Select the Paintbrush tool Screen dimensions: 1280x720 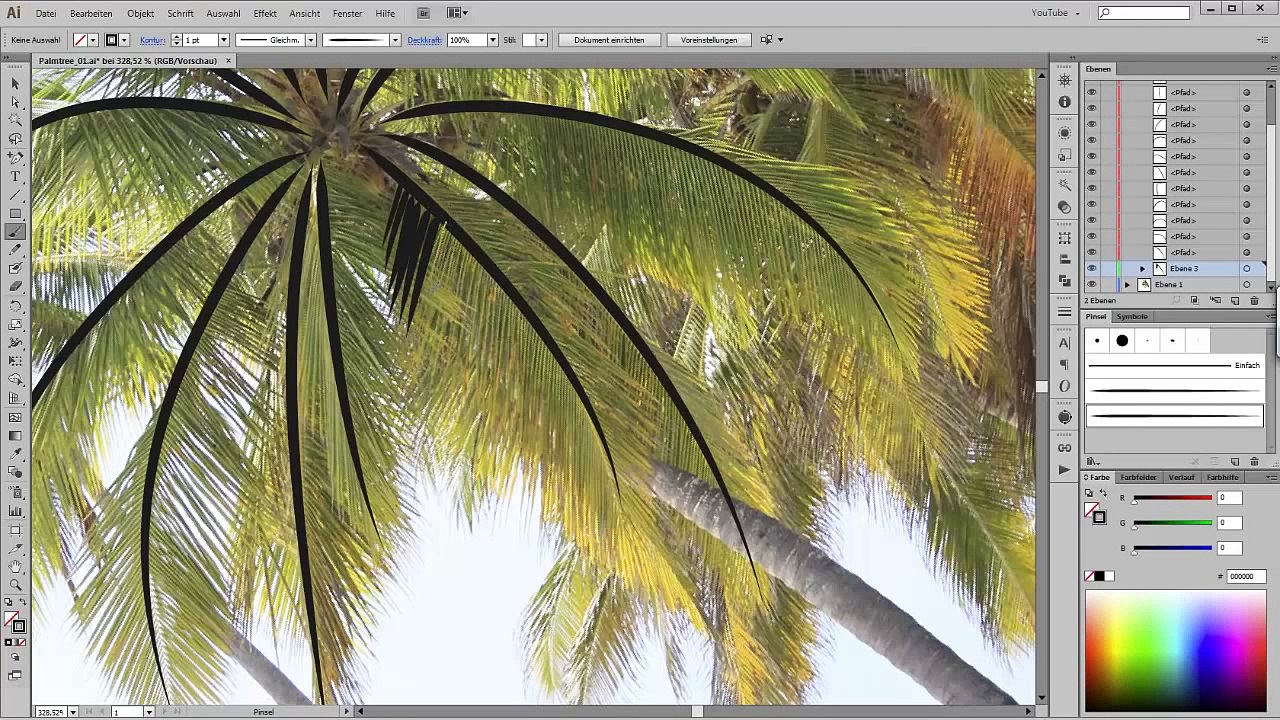click(x=15, y=232)
